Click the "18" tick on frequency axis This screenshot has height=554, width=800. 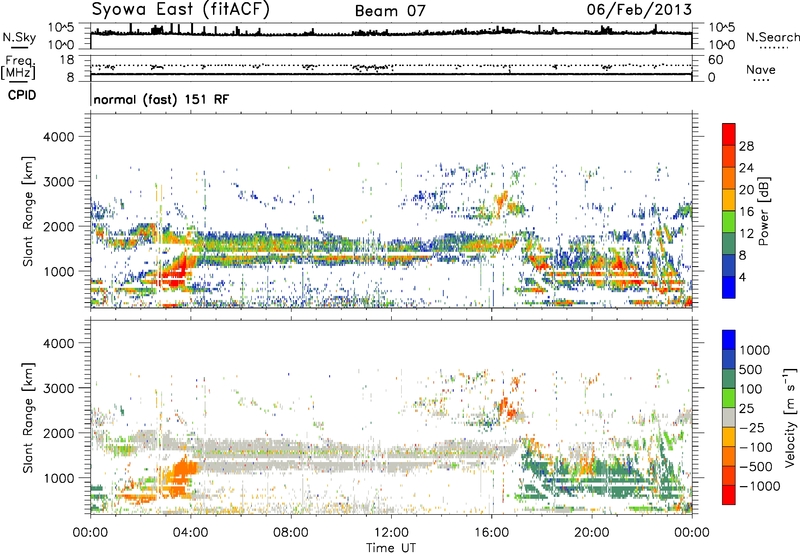point(66,60)
